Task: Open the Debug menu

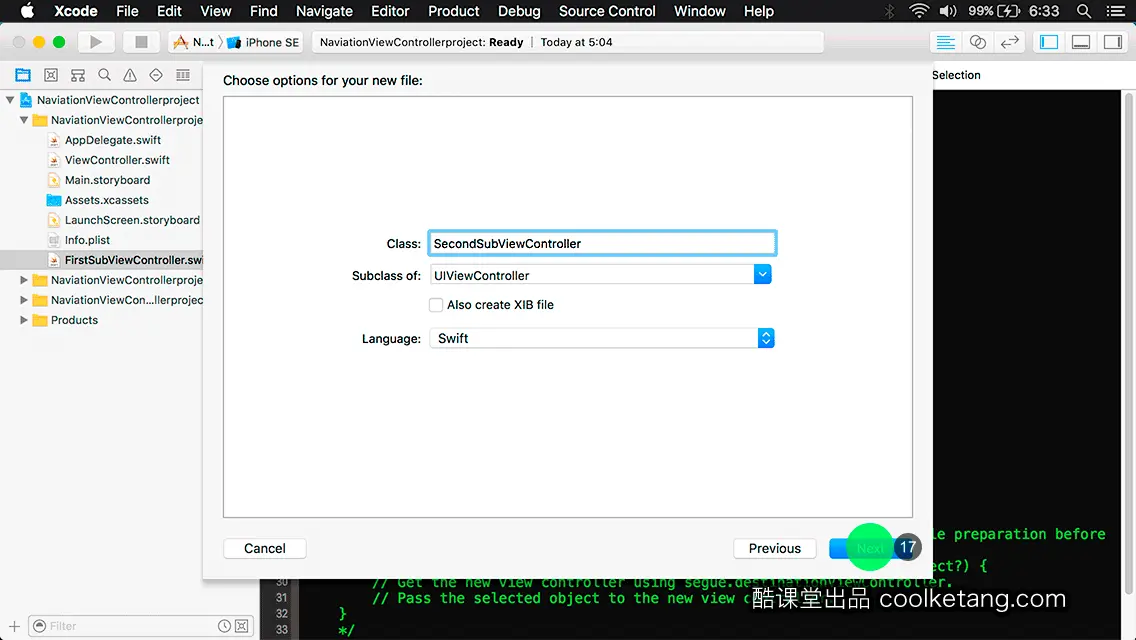Action: 519,11
